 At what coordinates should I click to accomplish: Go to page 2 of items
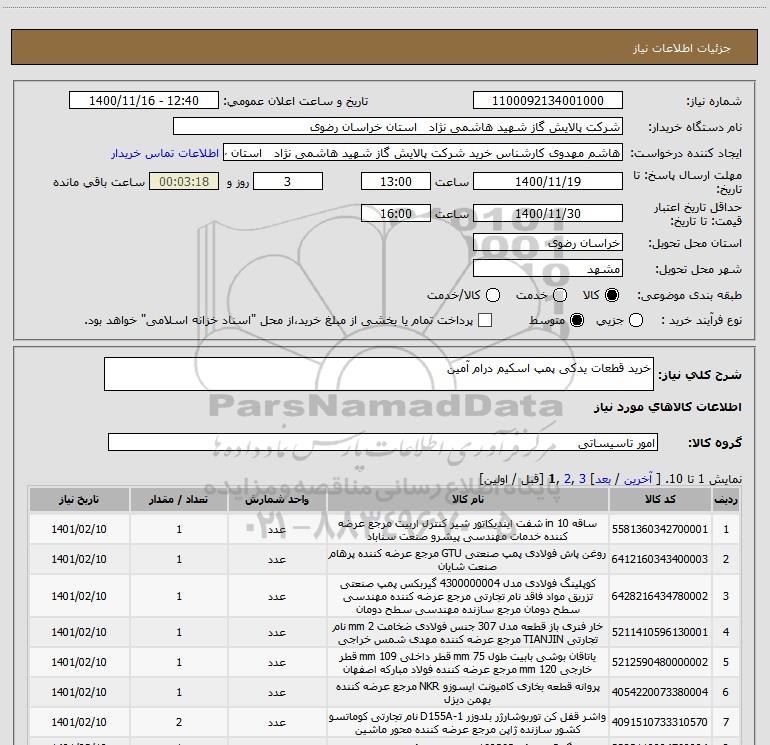(568, 478)
